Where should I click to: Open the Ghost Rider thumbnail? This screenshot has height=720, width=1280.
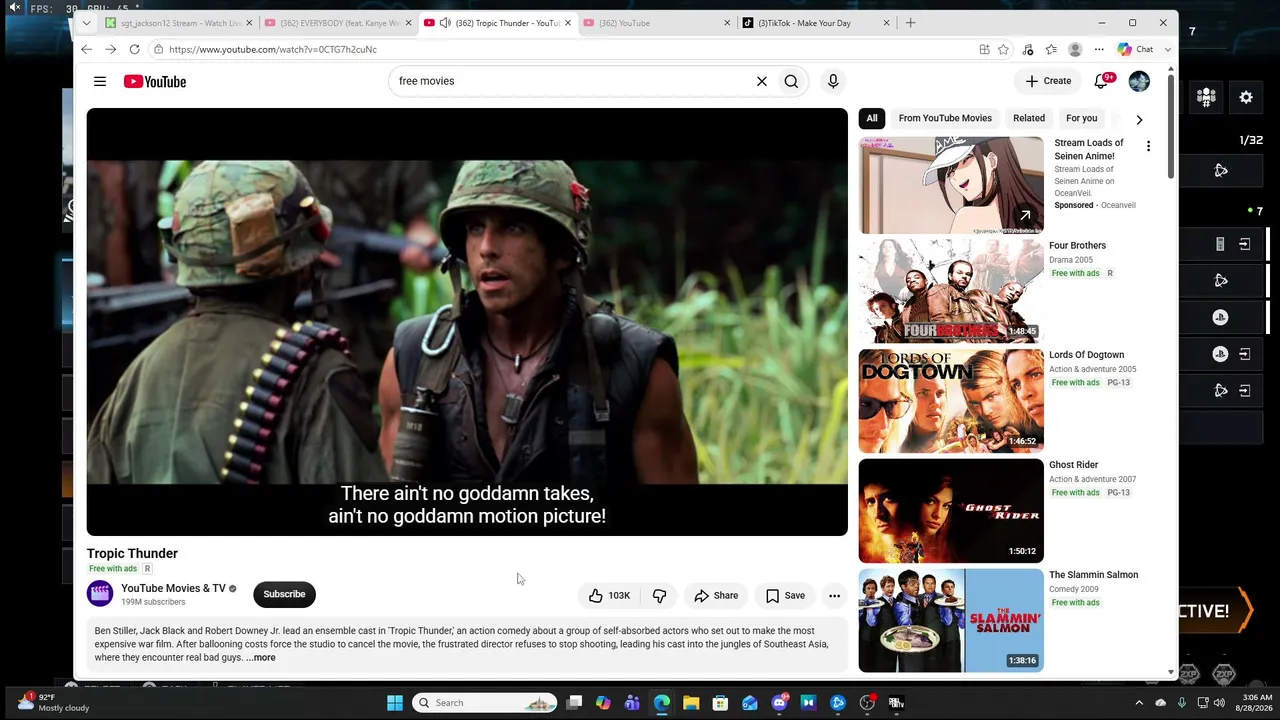[x=951, y=511]
